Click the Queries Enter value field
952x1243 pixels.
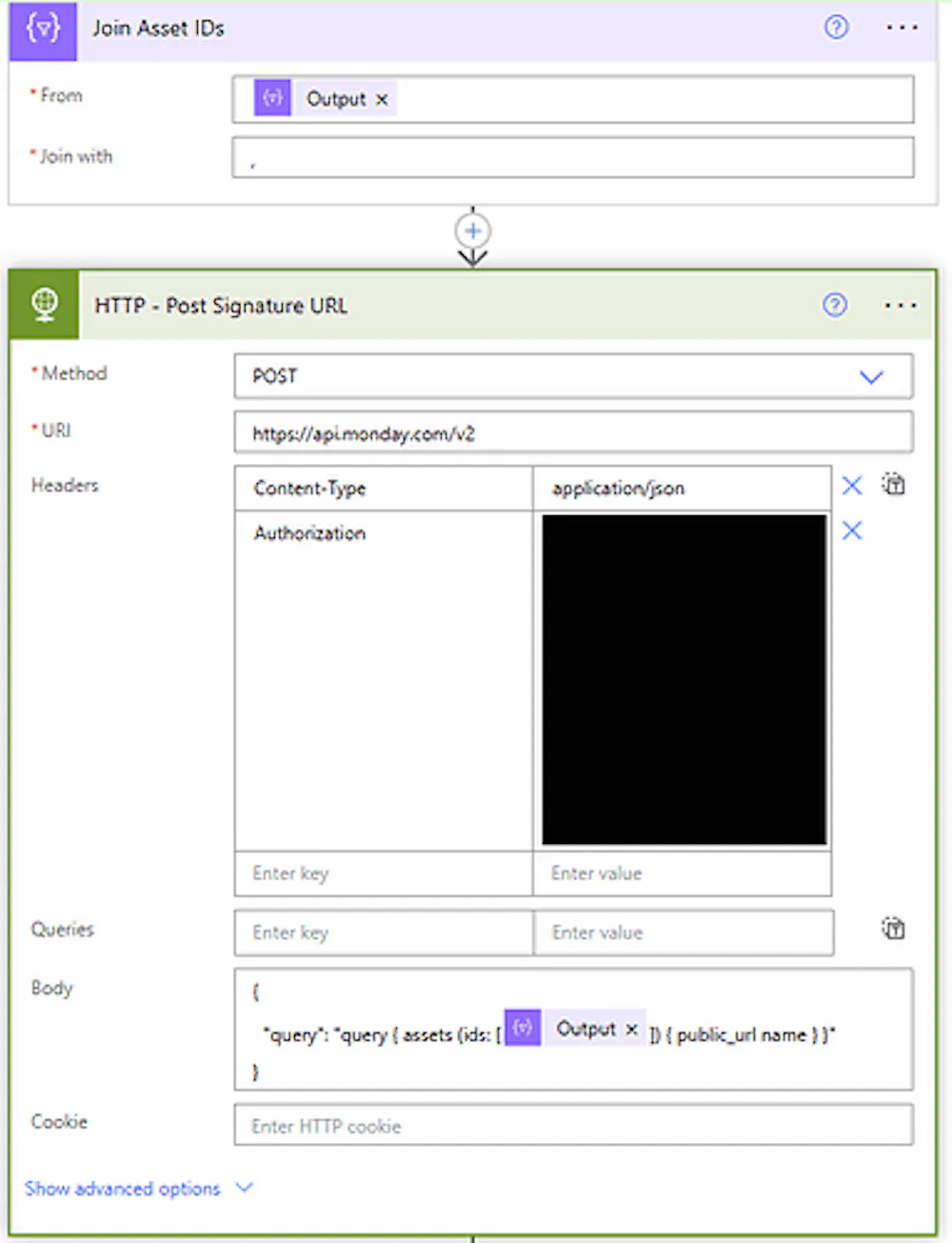click(x=684, y=932)
